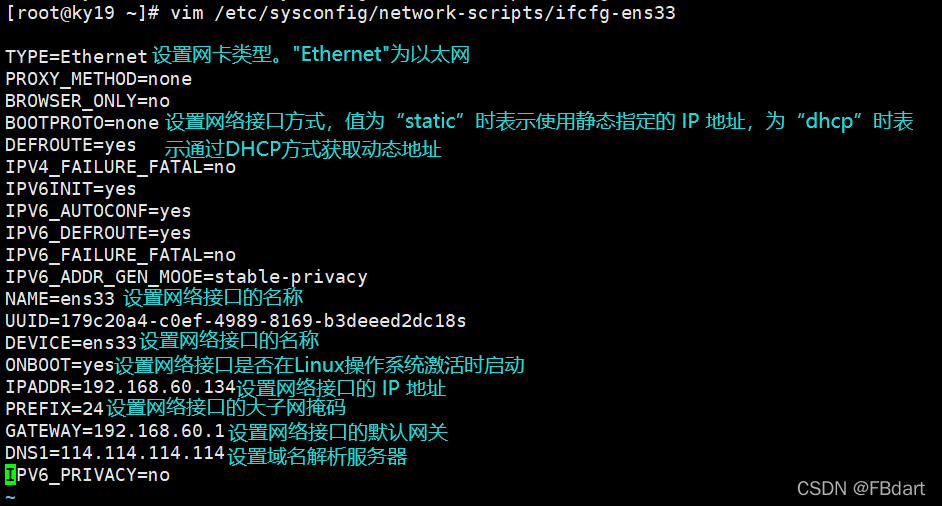Screen dimensions: 942x506
Task: Click the DEFROUTE=yes line
Action: point(70,145)
